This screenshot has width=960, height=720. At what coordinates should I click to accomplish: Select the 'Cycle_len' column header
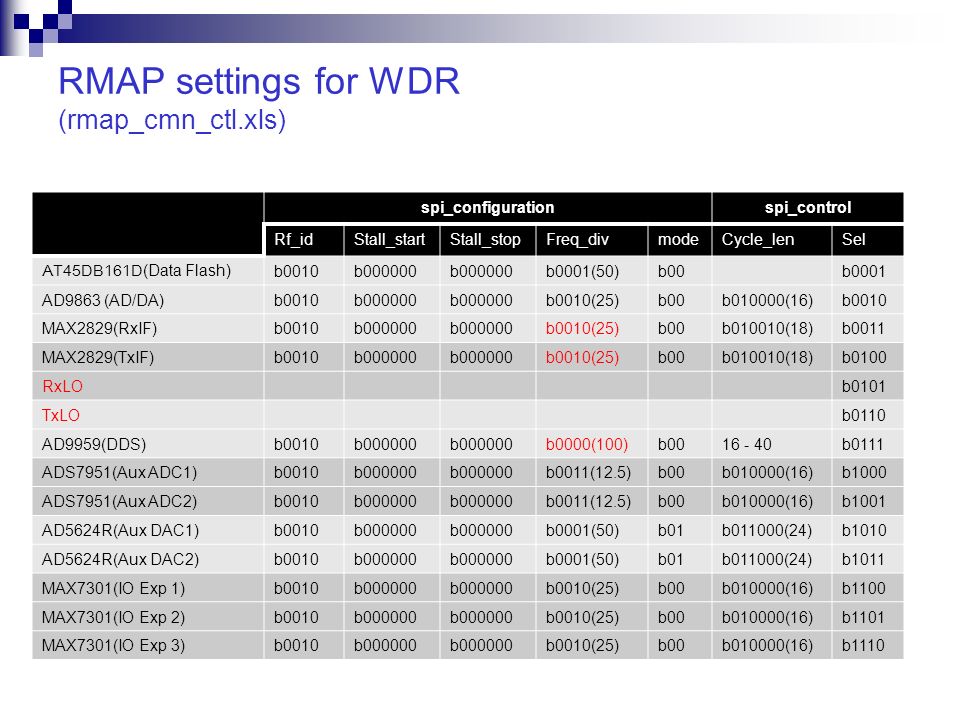coord(757,239)
